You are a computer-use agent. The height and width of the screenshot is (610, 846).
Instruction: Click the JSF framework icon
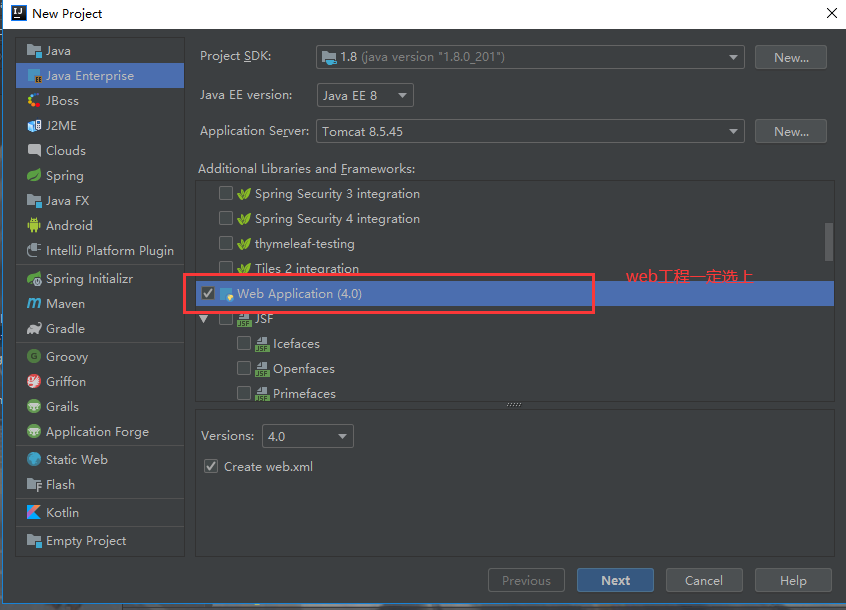click(244, 319)
